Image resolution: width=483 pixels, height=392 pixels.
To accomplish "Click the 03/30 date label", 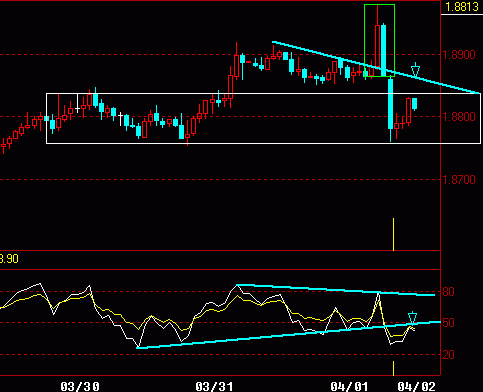I will (80, 386).
